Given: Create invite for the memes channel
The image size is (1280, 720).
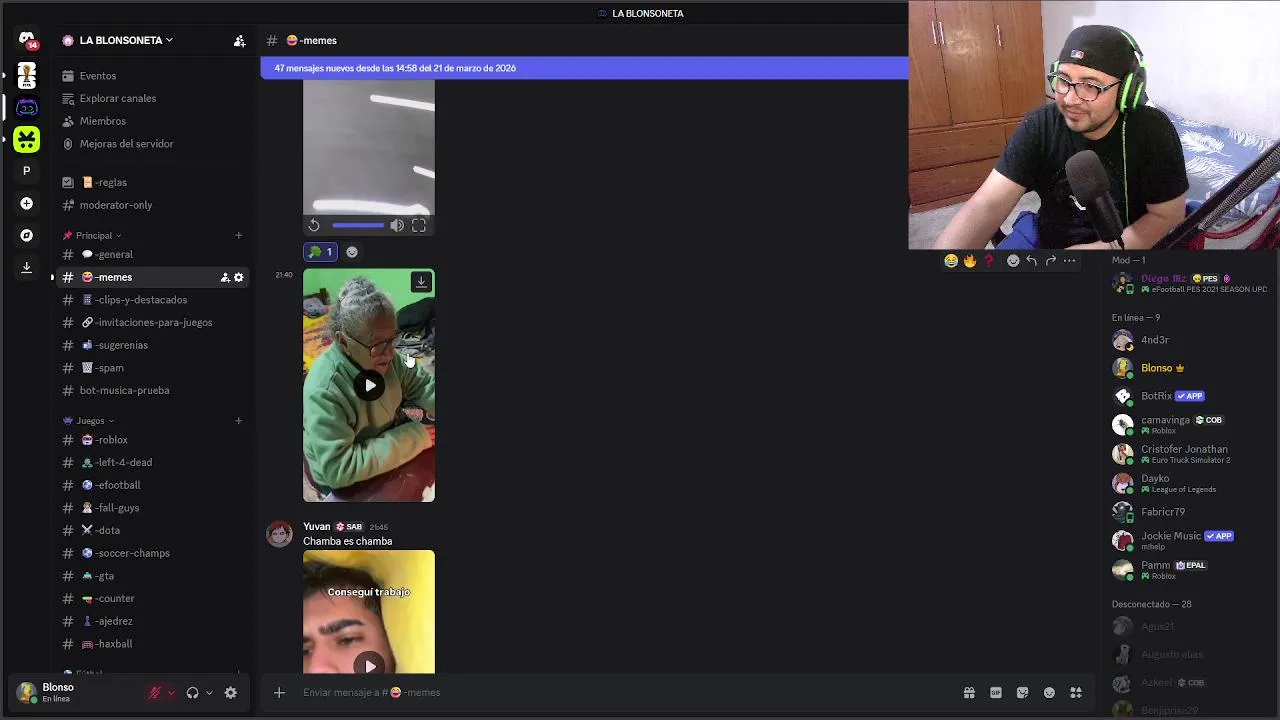Looking at the screenshot, I should (x=225, y=277).
